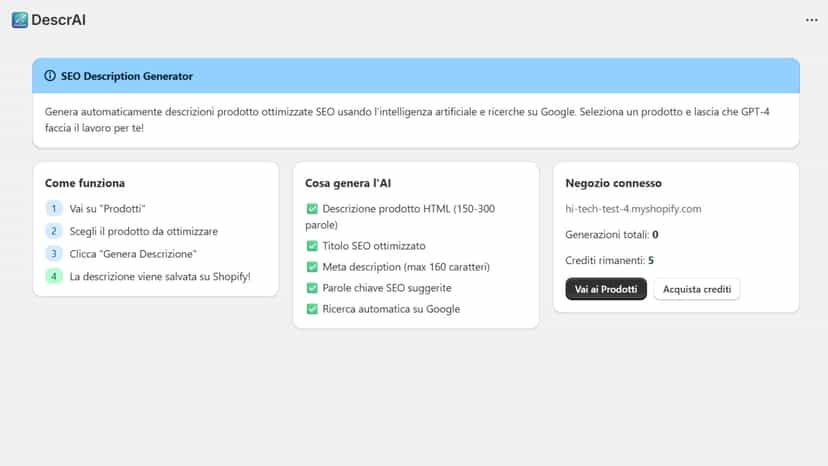
Task: Open the hi-tech-test-4.myshopify.com store link
Action: click(633, 209)
